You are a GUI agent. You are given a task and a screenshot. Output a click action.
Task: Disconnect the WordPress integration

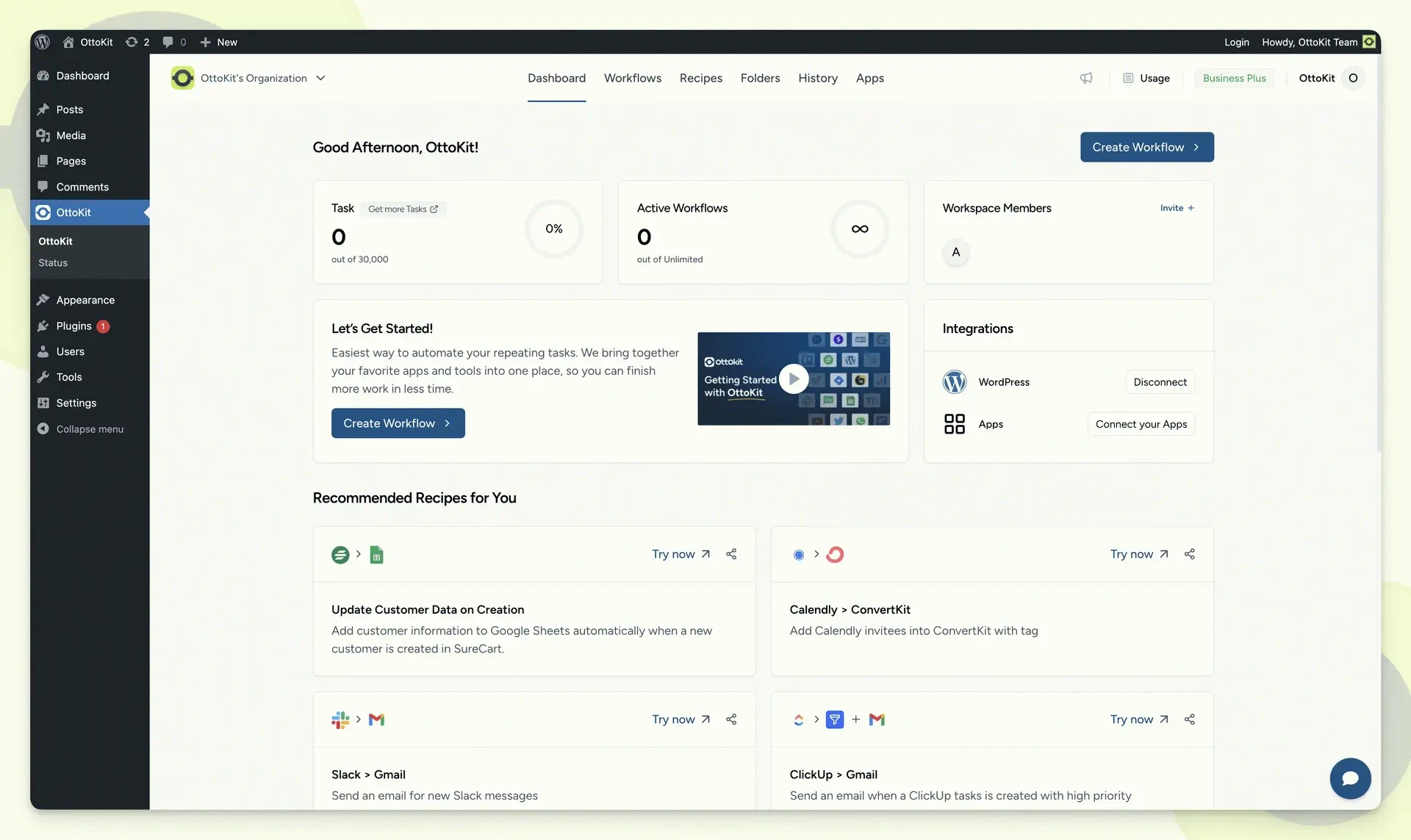tap(1160, 382)
